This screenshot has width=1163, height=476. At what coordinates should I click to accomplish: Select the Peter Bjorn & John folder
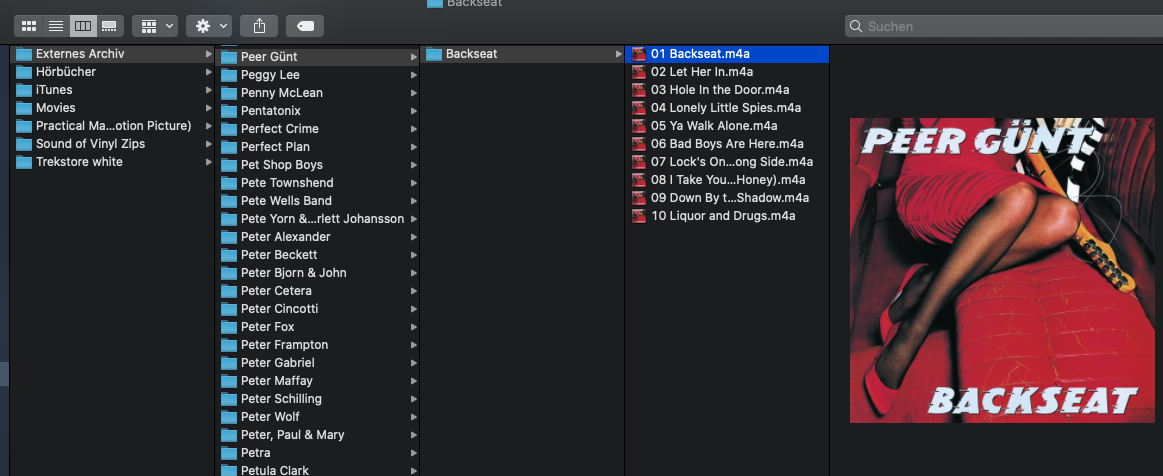(x=317, y=272)
